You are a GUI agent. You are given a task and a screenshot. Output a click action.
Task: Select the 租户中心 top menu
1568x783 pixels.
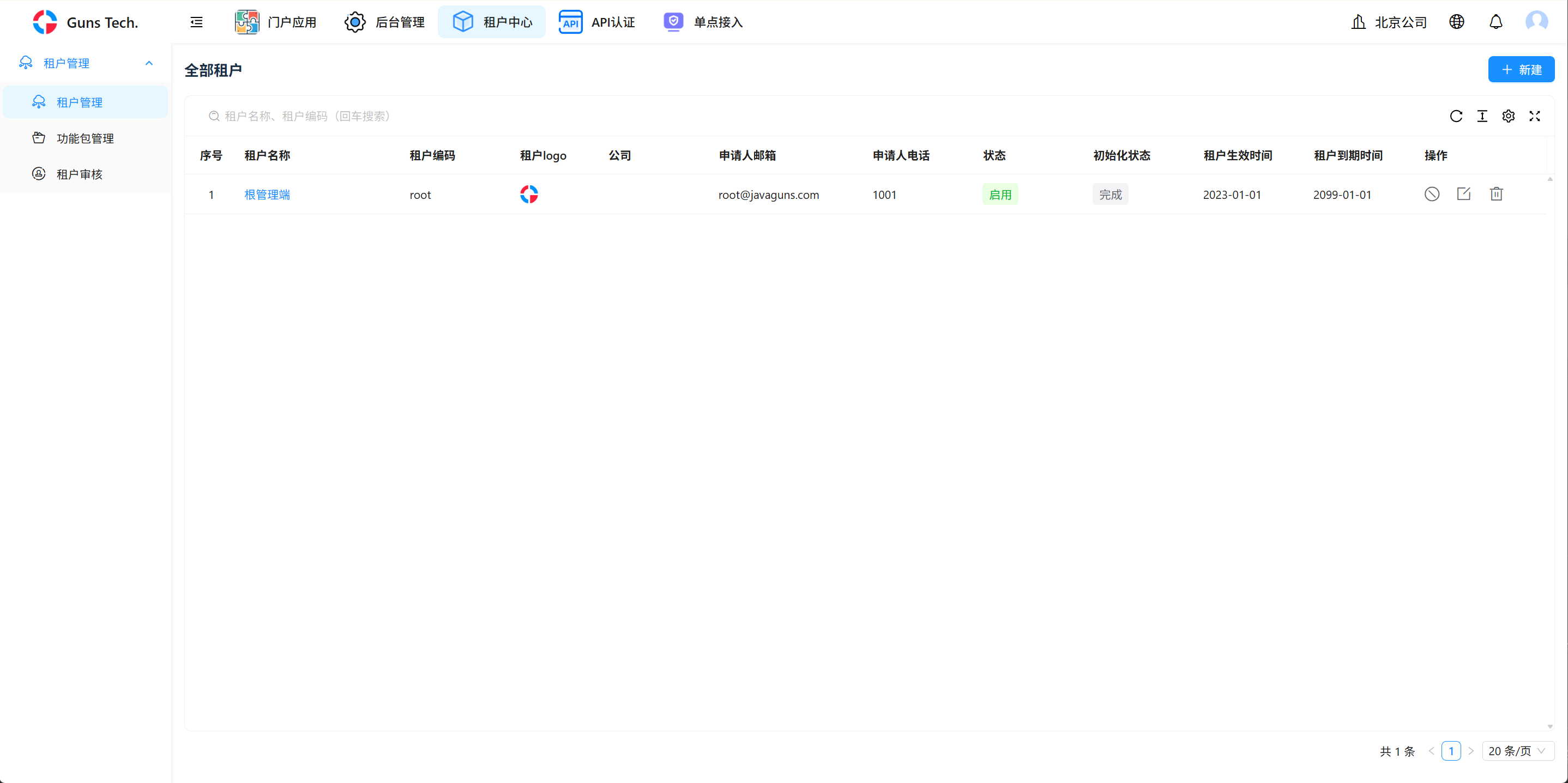click(492, 22)
